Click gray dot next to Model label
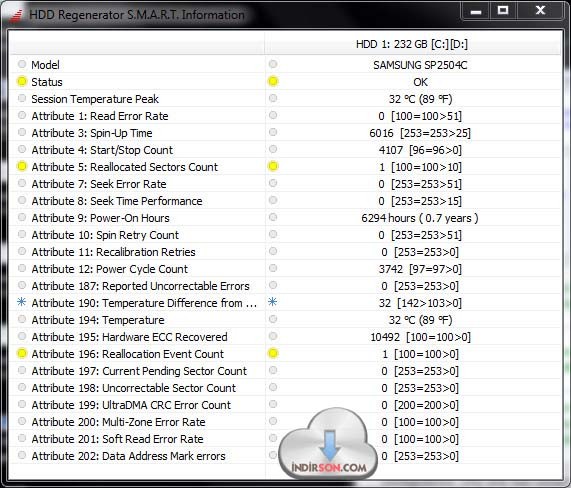The image size is (571, 488). click(22, 64)
